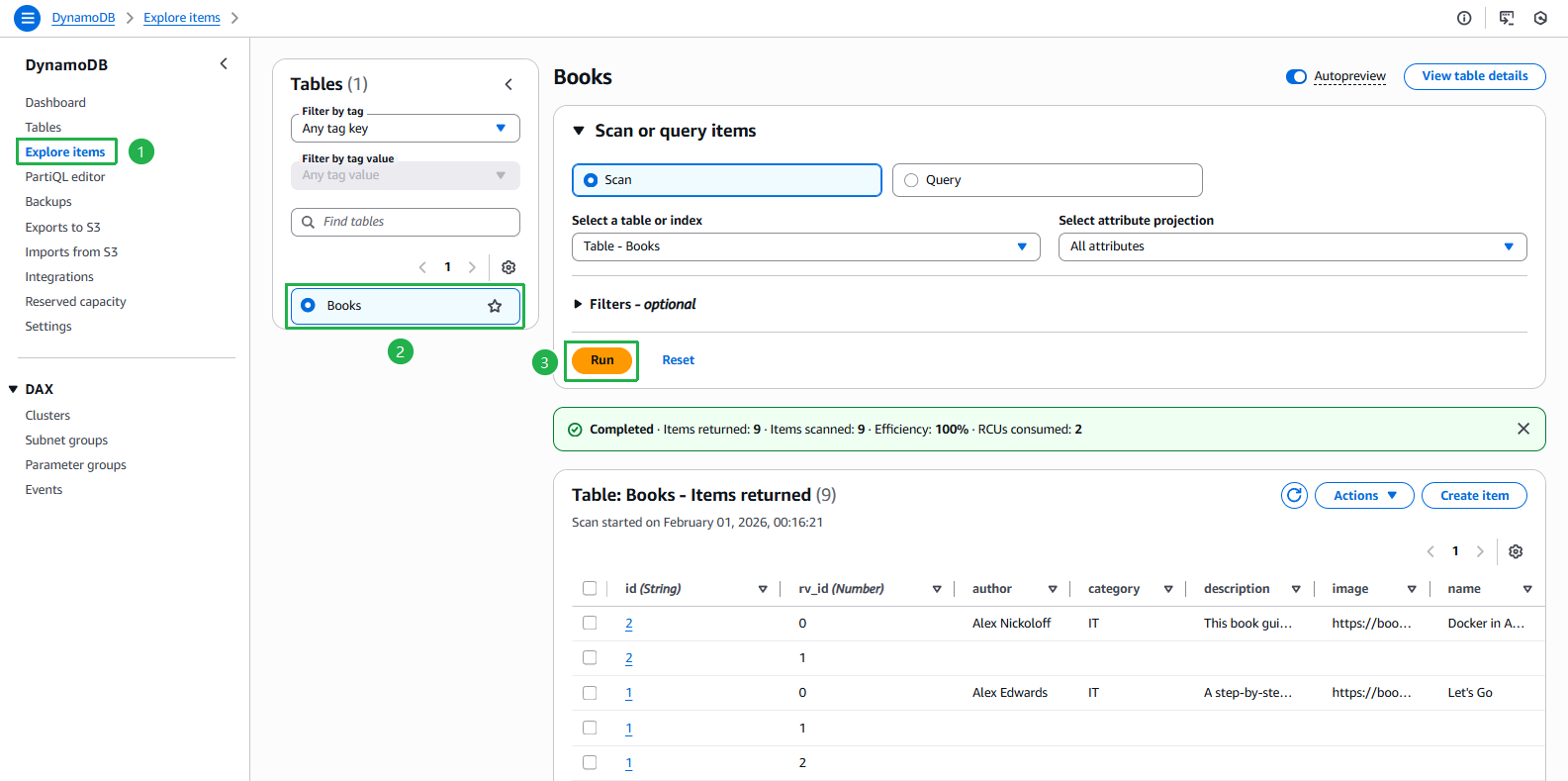1568x781 pixels.
Task: Collapse the Tables panel chevron
Action: click(508, 84)
